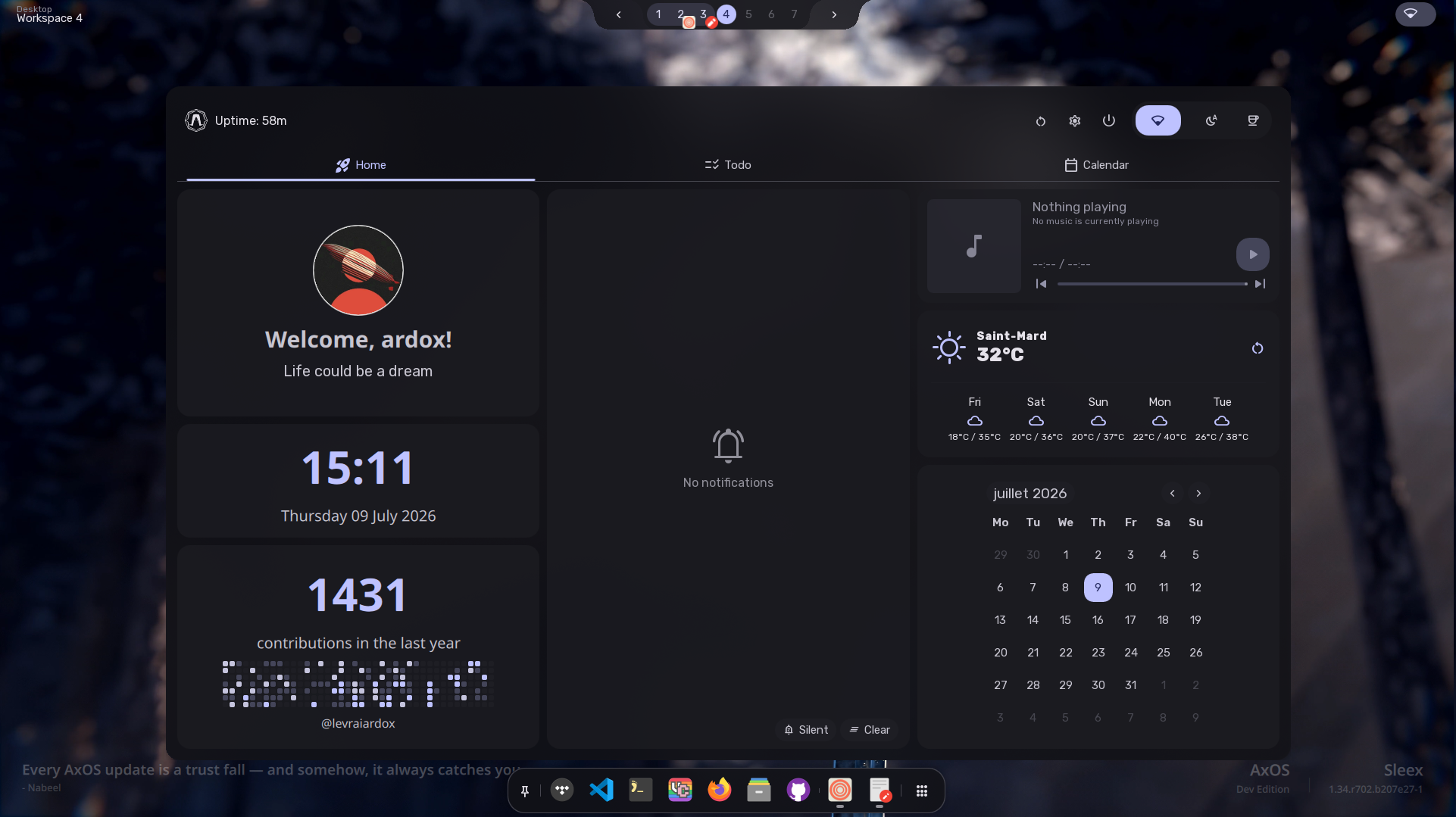This screenshot has height=817, width=1456.
Task: Switch to workspace 5
Action: pos(748,14)
